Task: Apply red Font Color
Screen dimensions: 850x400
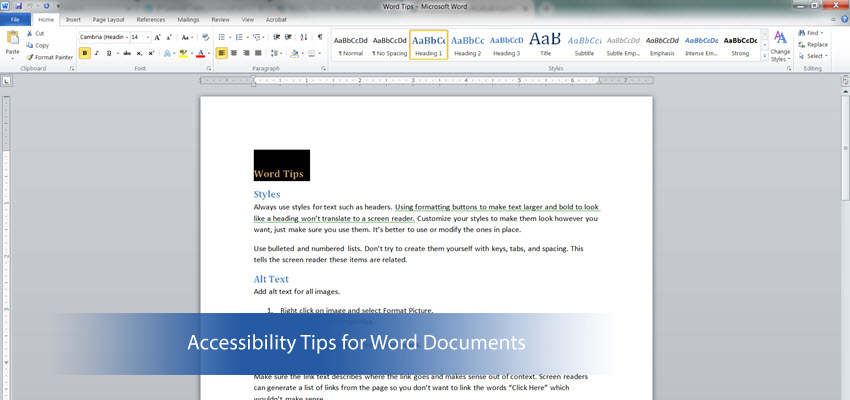Action: tap(201, 53)
